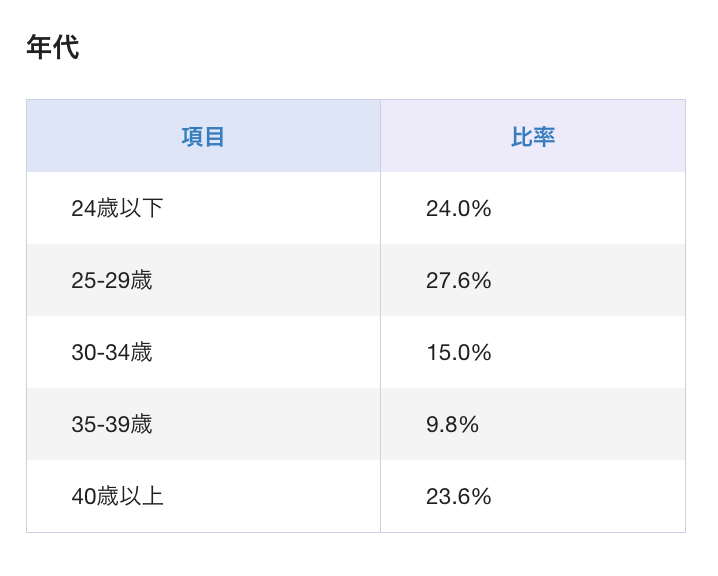
Task: Select the 項目 column header
Action: tap(203, 137)
